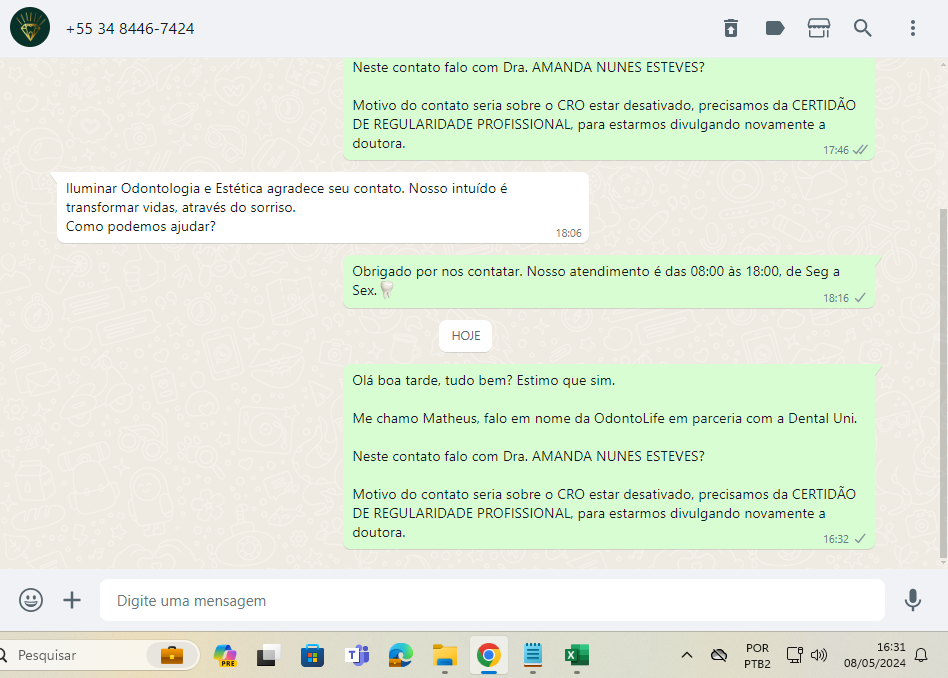This screenshot has width=948, height=678.
Task: Click the tooth emoji in message
Action: [387, 290]
